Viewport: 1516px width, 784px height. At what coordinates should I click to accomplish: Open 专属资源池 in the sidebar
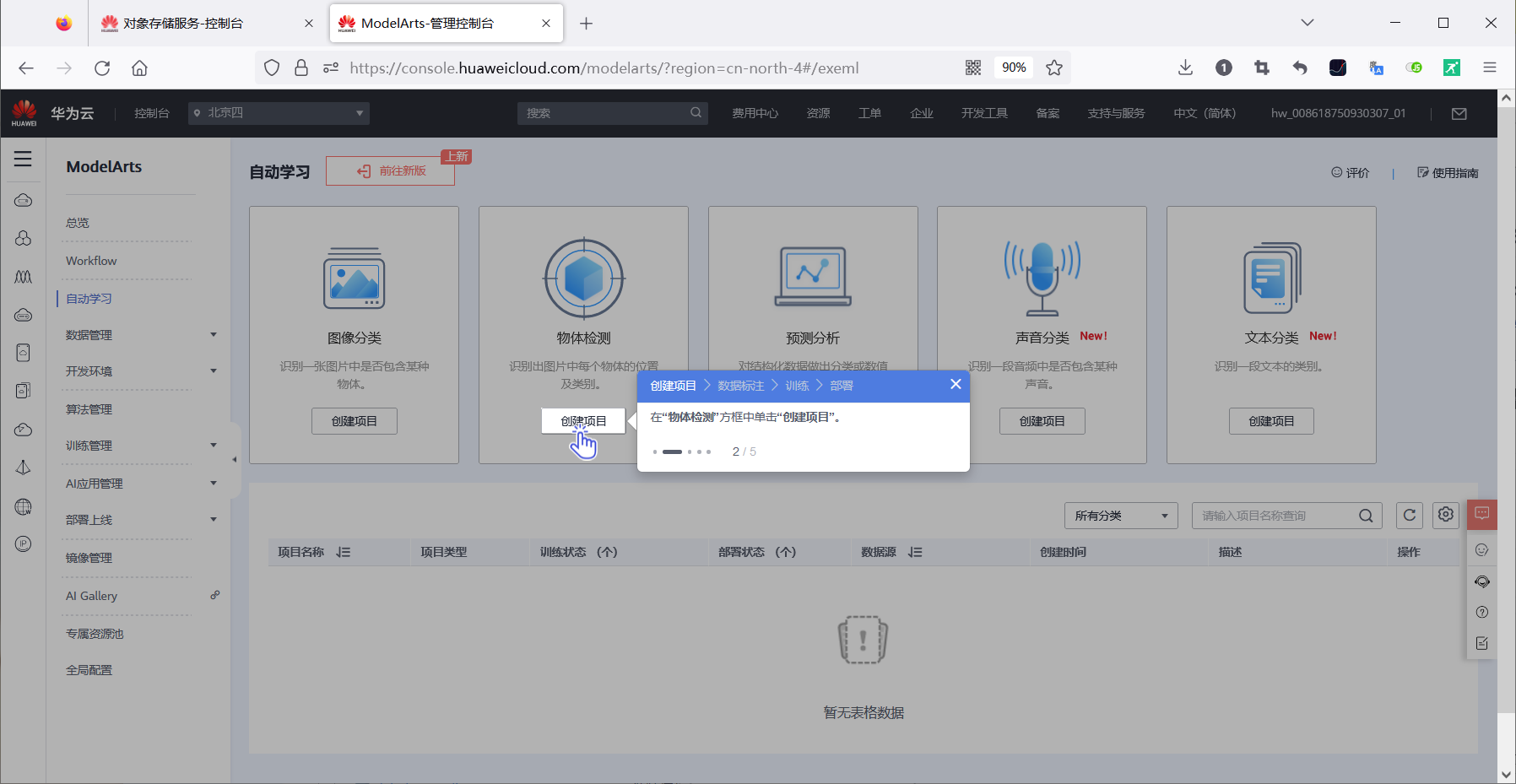click(95, 634)
